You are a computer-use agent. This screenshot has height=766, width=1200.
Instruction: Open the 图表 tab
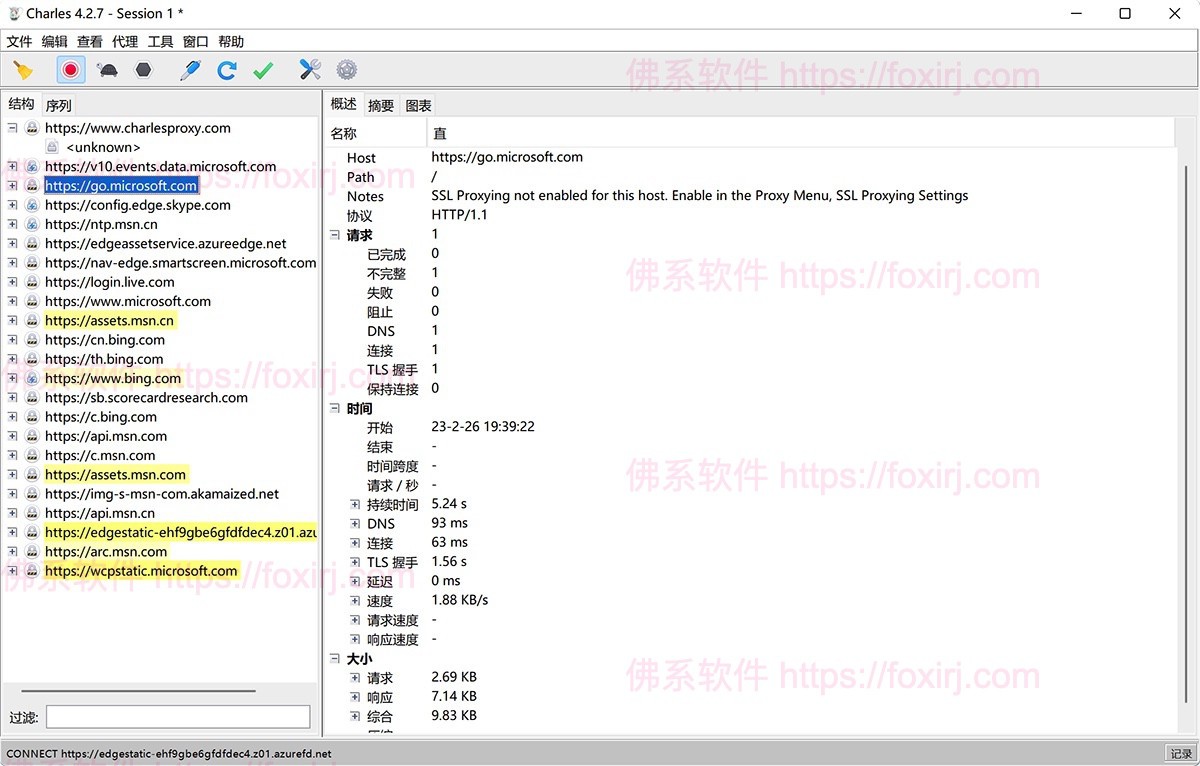419,105
